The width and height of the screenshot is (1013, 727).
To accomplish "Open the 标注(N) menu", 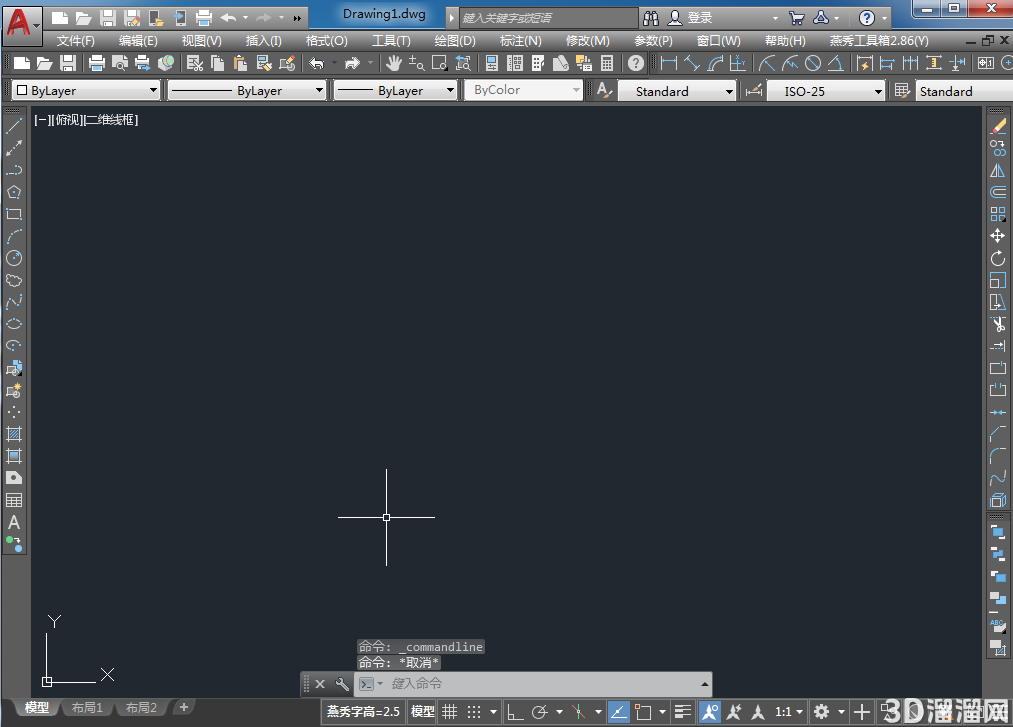I will [521, 41].
